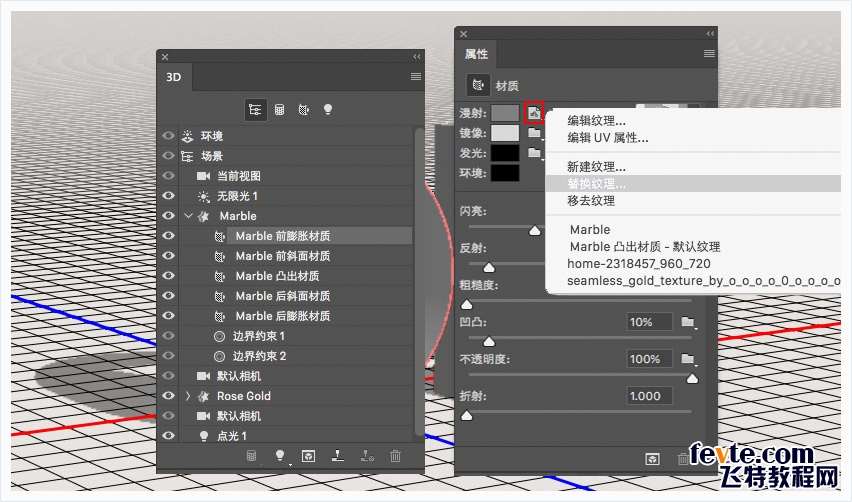
Task: Filter 3D panel by materials
Action: 304,110
